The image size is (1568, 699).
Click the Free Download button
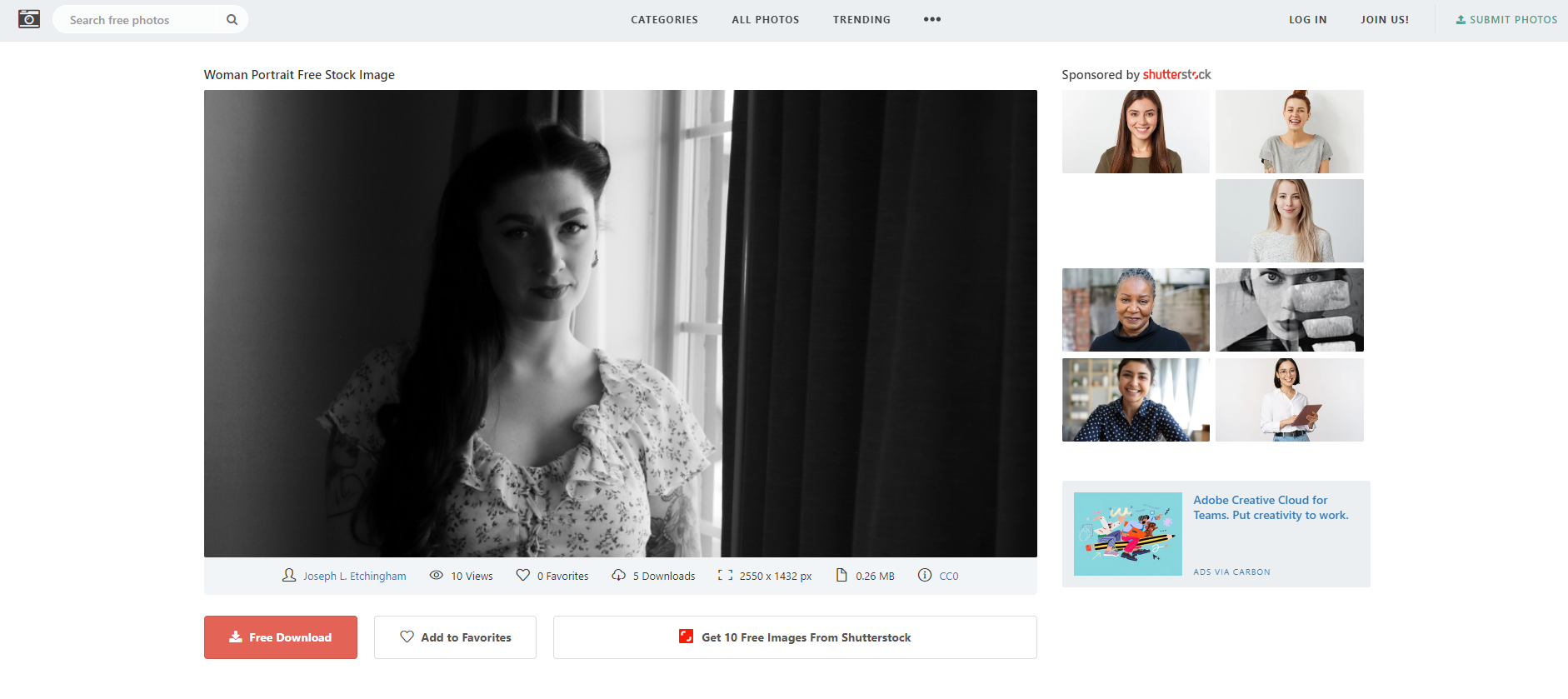click(x=281, y=637)
